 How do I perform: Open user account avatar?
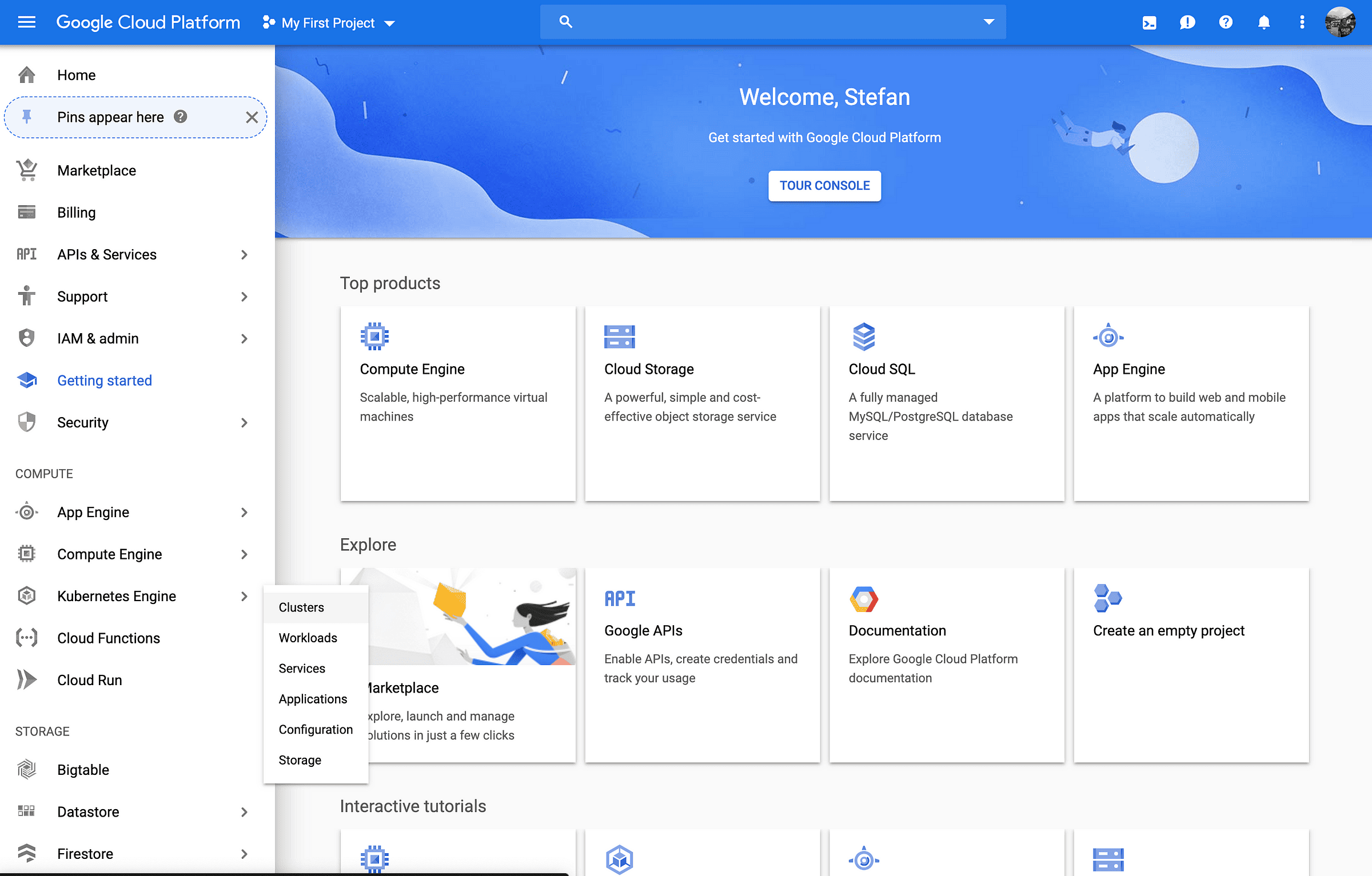1339,22
